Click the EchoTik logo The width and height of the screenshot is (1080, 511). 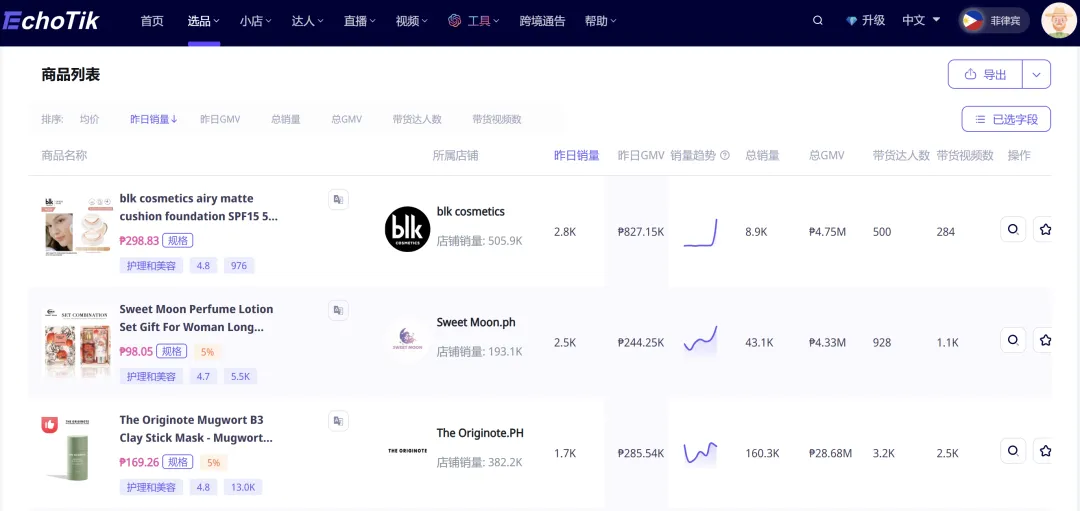click(51, 21)
